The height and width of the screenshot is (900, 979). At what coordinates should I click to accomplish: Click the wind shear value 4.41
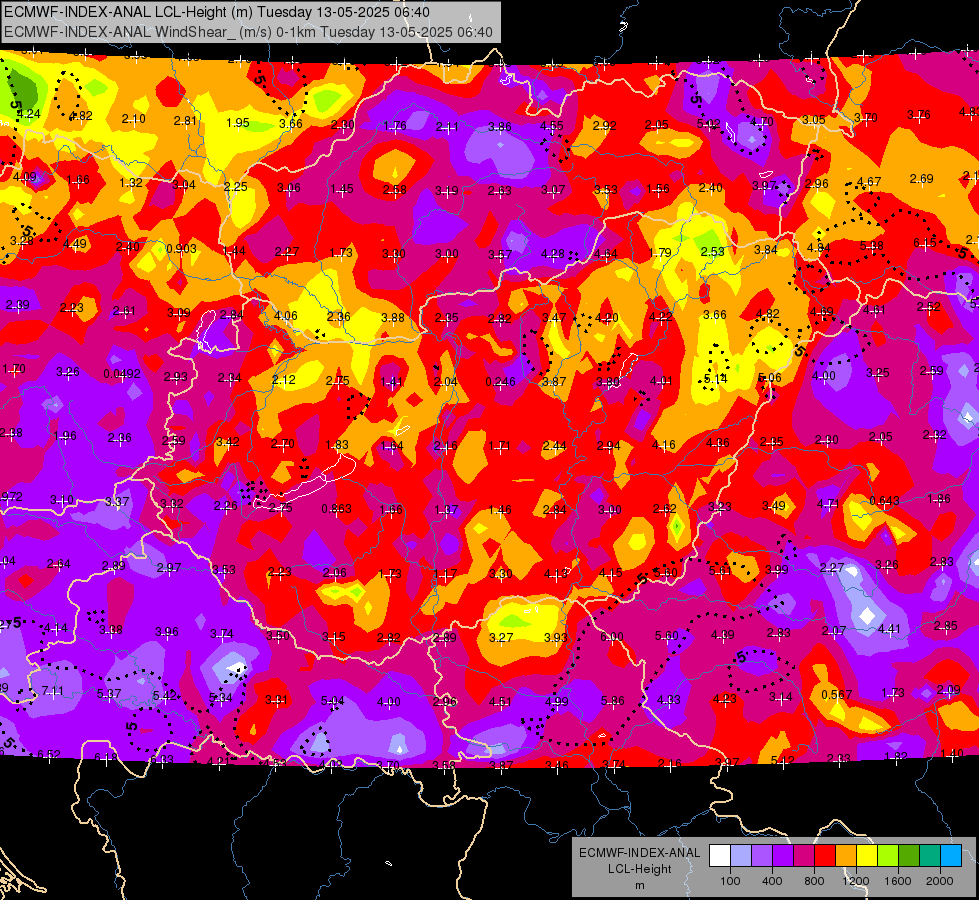pos(889,629)
